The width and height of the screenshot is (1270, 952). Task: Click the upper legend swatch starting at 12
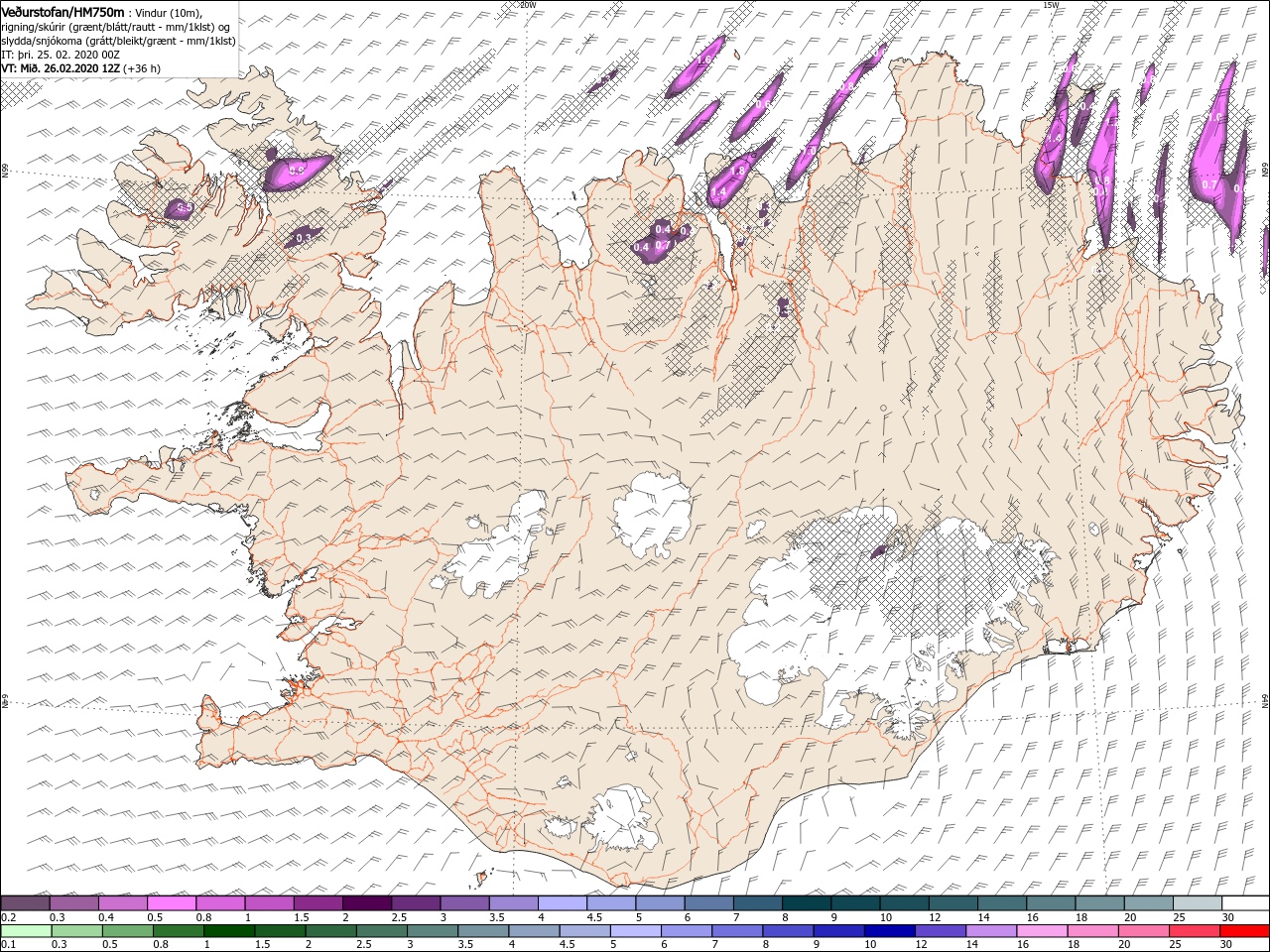[x=952, y=903]
